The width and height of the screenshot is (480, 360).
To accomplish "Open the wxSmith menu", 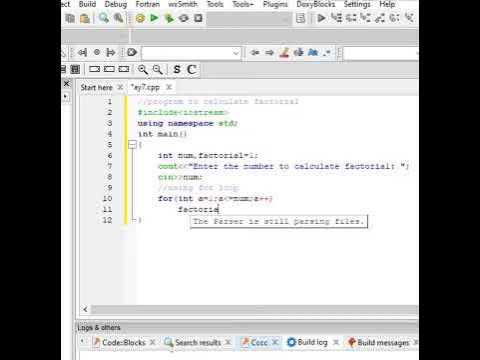I will click(x=183, y=4).
